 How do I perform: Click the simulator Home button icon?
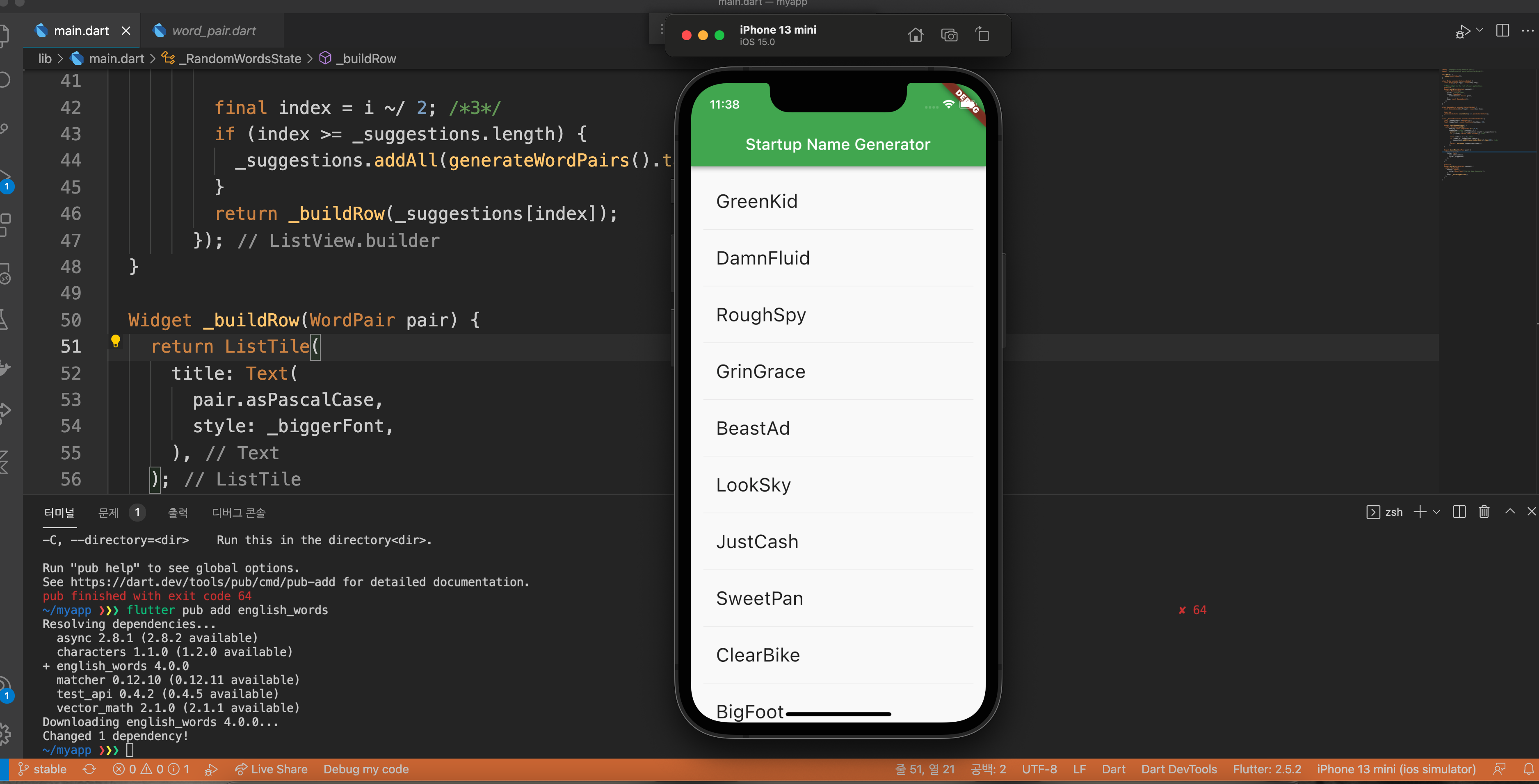tap(915, 35)
